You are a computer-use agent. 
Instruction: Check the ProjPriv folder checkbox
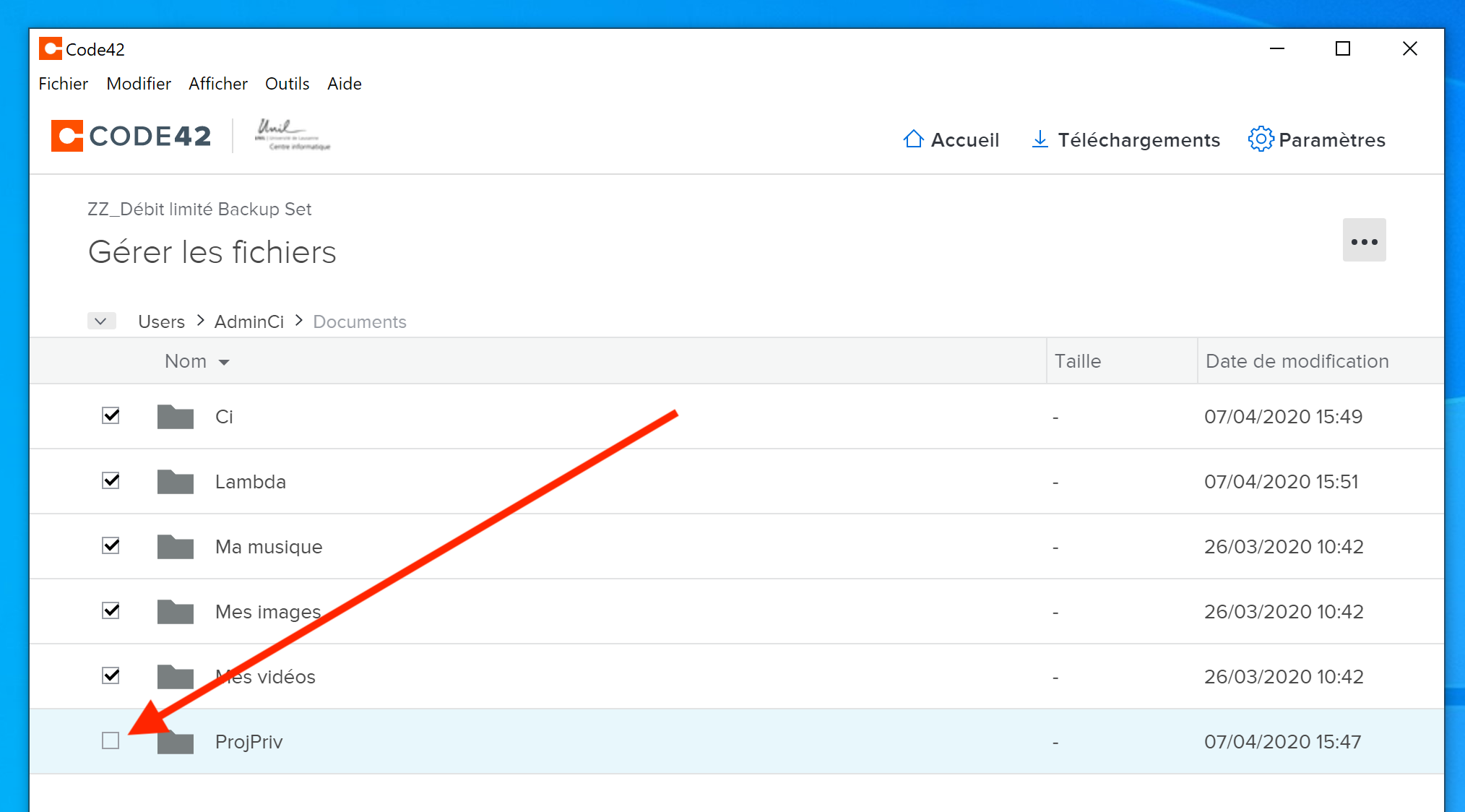(111, 740)
